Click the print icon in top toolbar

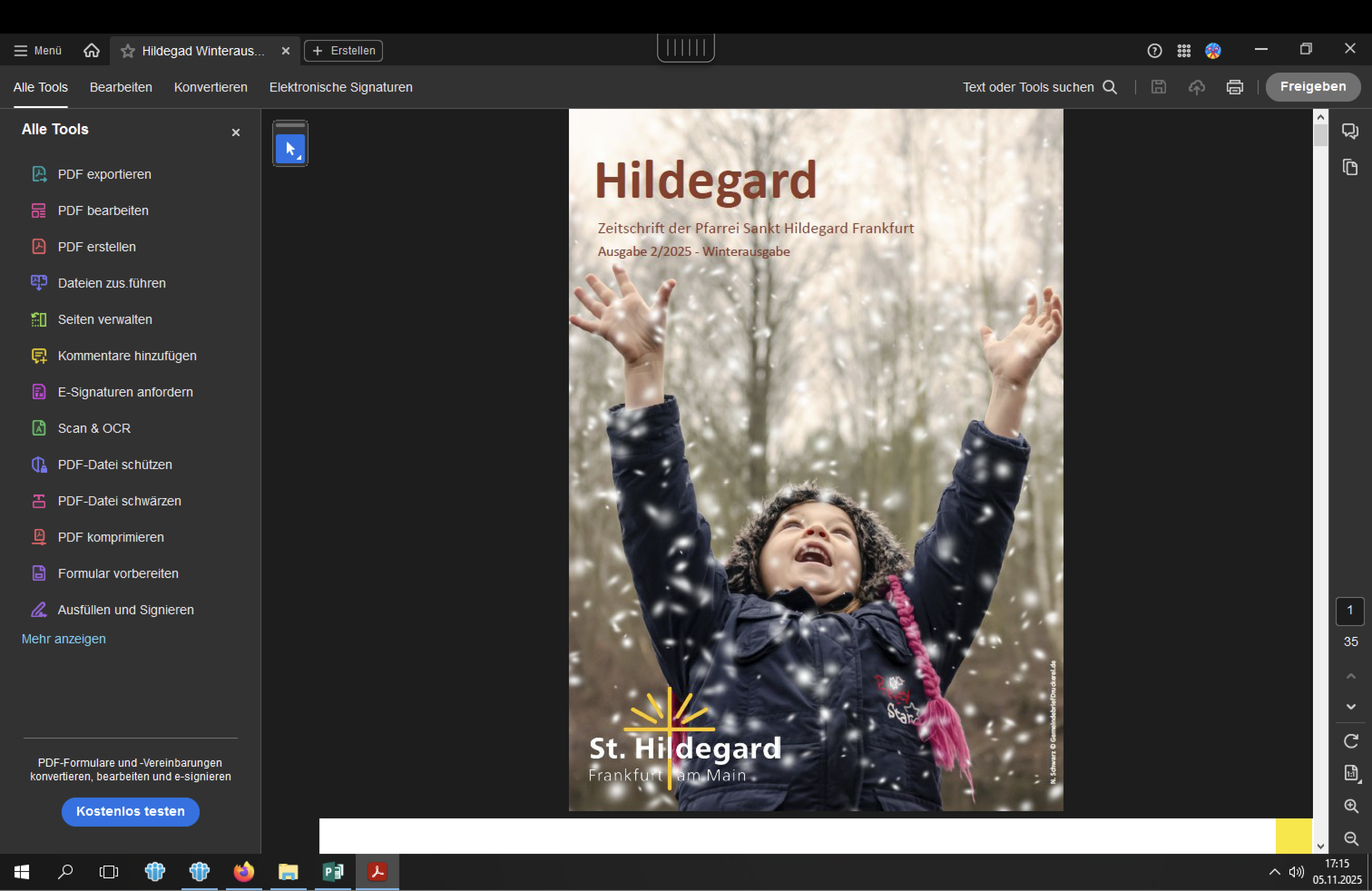click(1234, 87)
